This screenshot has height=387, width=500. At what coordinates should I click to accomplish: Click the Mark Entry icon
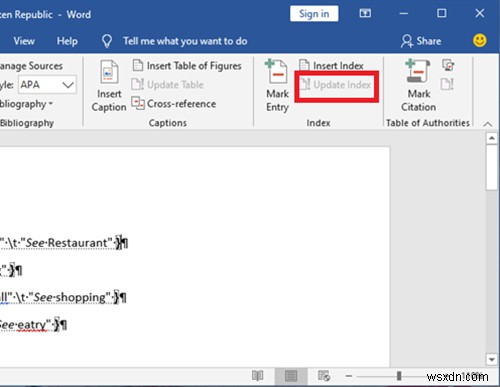[276, 71]
